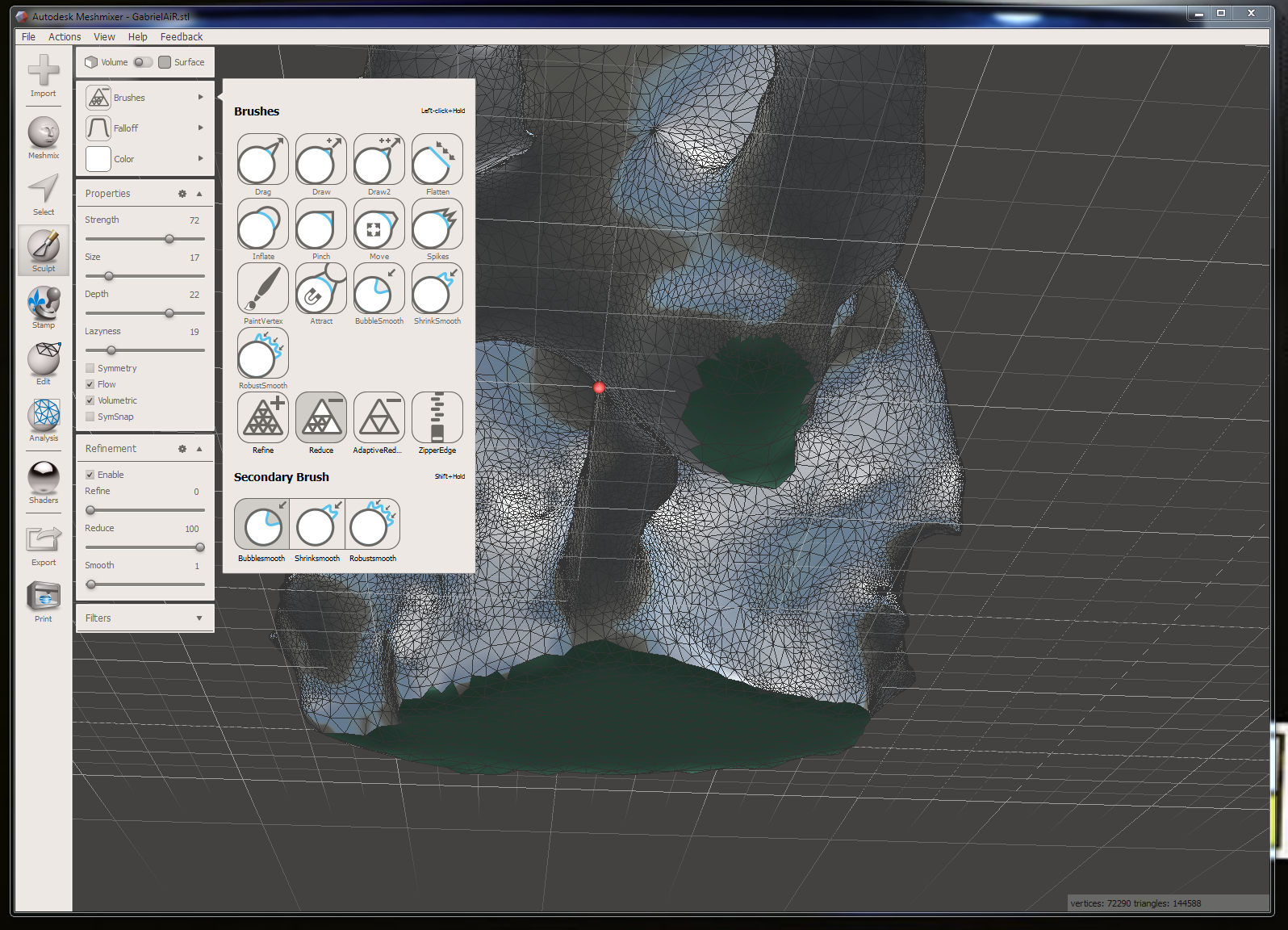Select the Refine brush

pos(263,418)
